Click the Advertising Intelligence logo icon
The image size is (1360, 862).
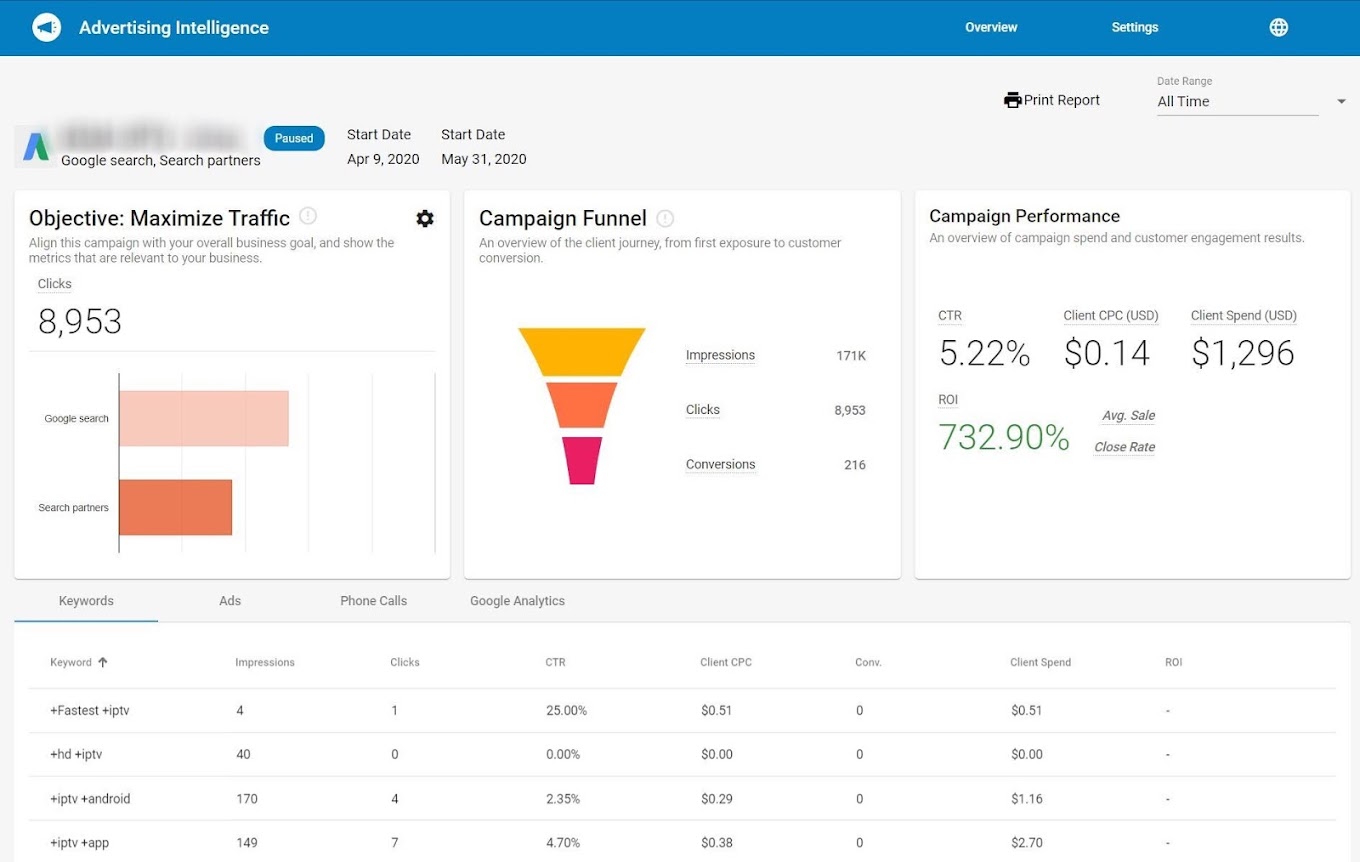[x=46, y=27]
